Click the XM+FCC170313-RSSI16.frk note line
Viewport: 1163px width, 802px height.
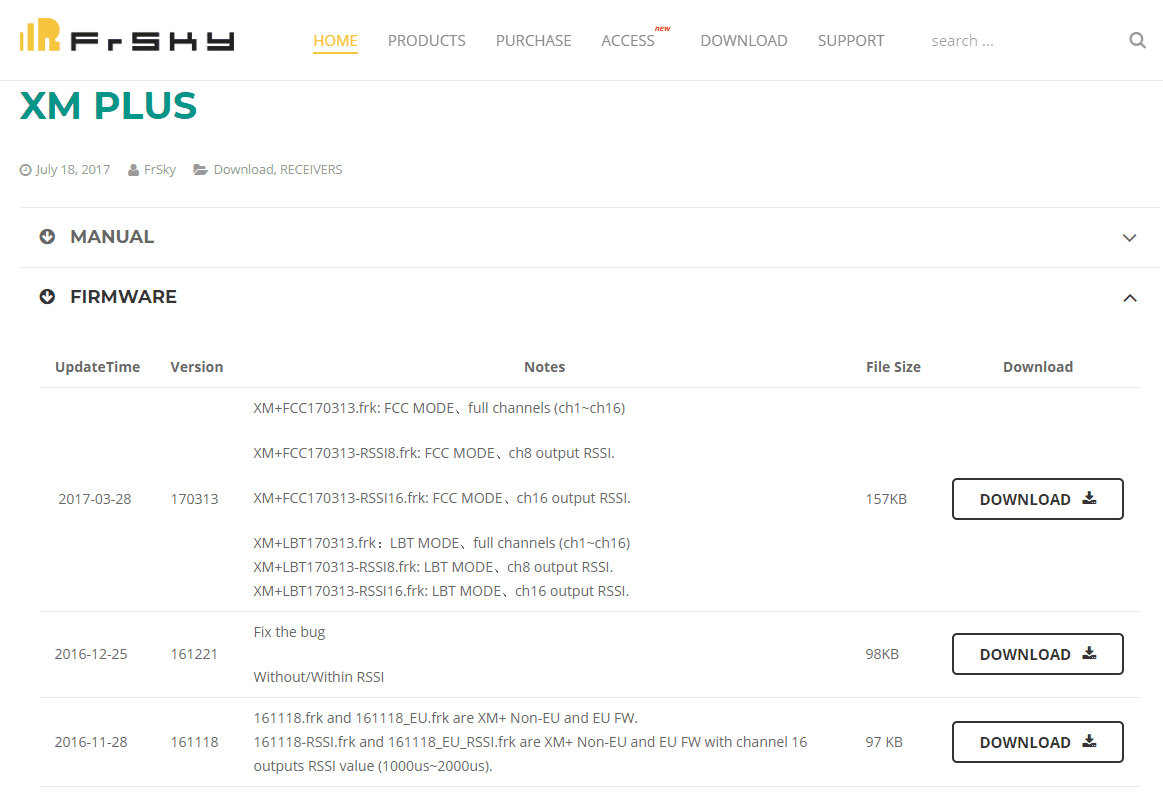442,499
